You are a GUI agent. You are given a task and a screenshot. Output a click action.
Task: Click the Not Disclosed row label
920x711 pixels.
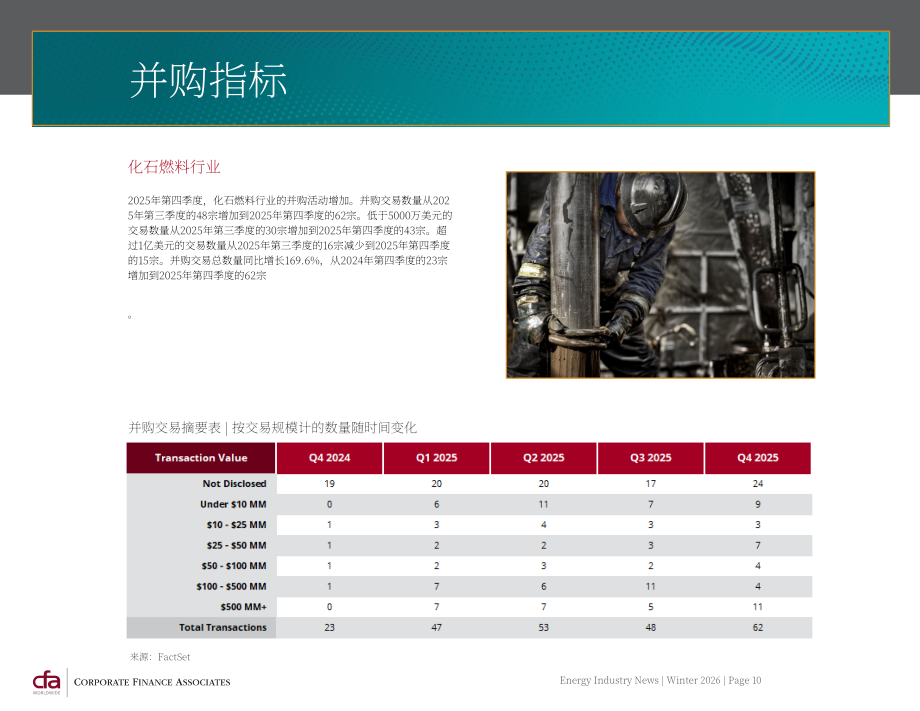click(x=235, y=483)
